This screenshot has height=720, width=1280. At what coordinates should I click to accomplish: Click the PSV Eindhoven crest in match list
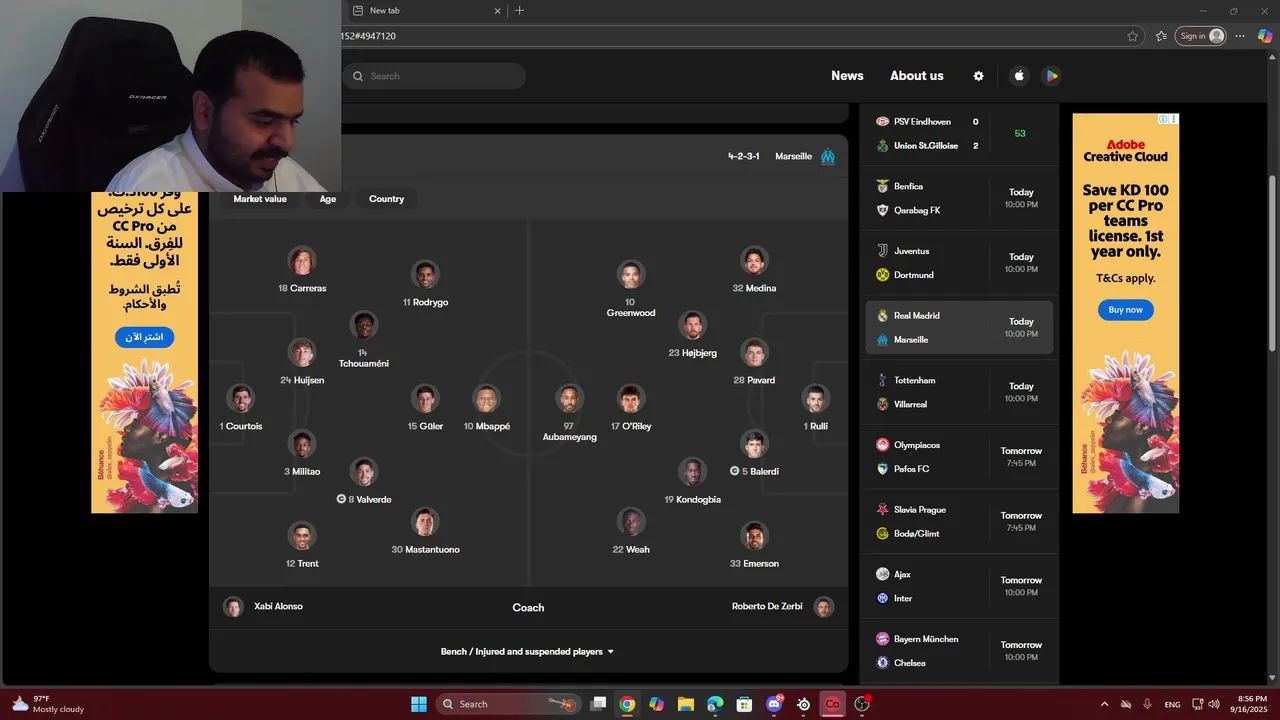(x=882, y=121)
